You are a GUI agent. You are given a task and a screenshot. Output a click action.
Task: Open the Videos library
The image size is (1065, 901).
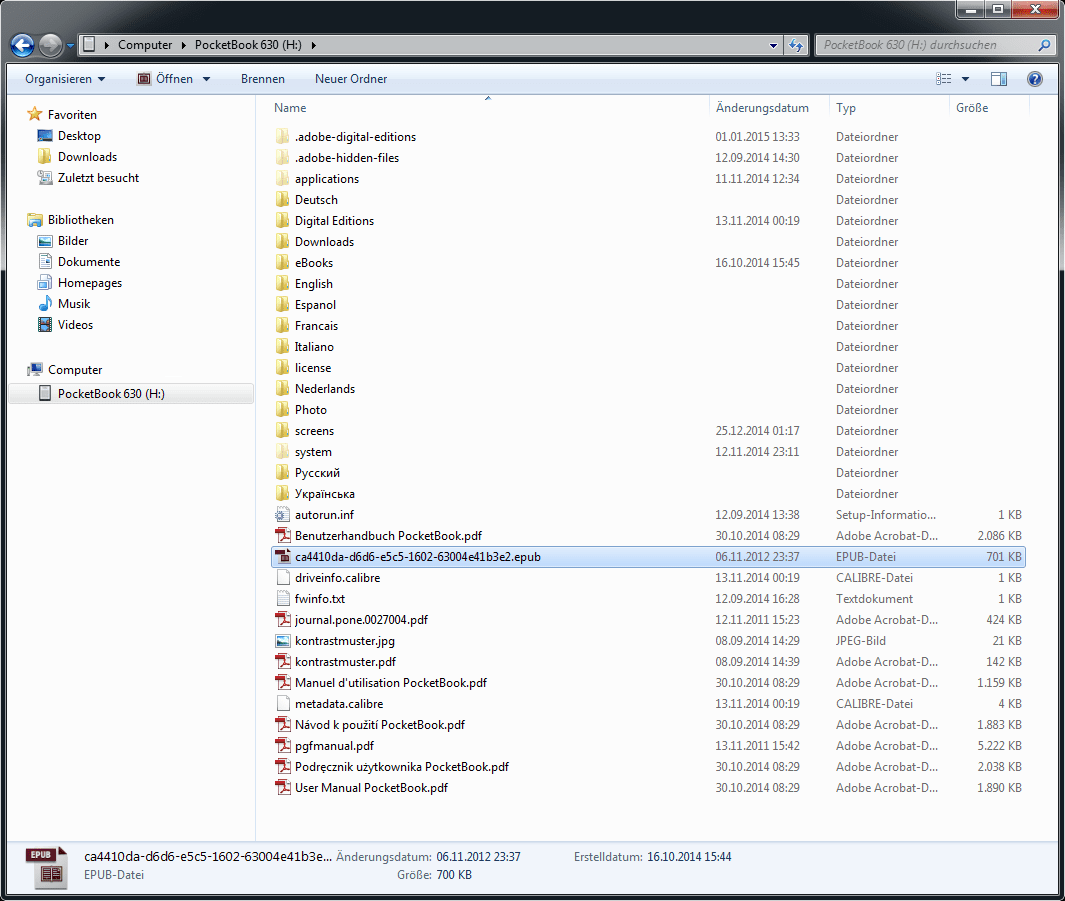[65, 325]
